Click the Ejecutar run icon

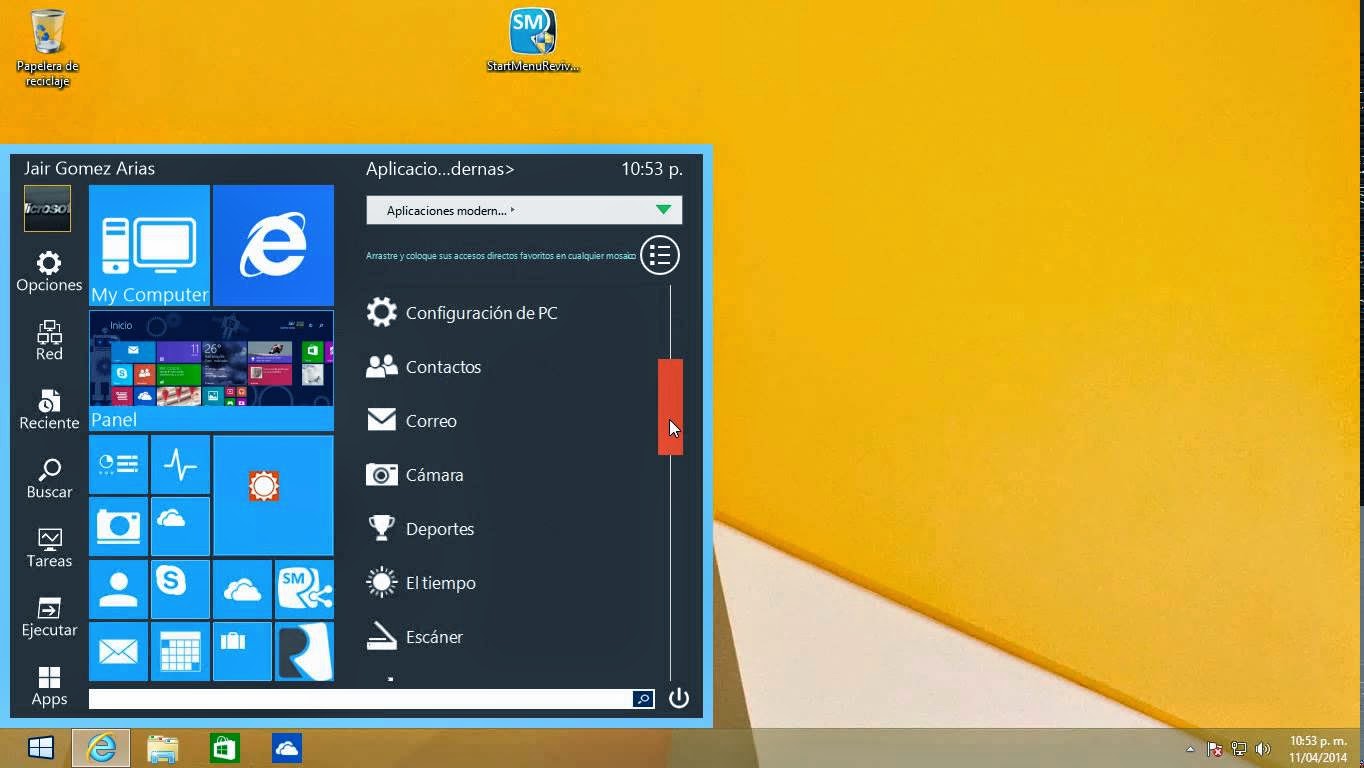pyautogui.click(x=49, y=617)
